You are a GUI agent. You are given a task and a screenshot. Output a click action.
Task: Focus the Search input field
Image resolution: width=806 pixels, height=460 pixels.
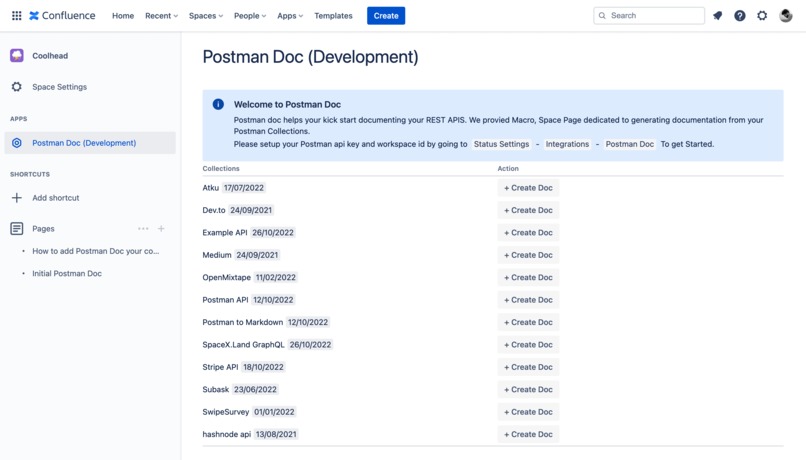[649, 15]
